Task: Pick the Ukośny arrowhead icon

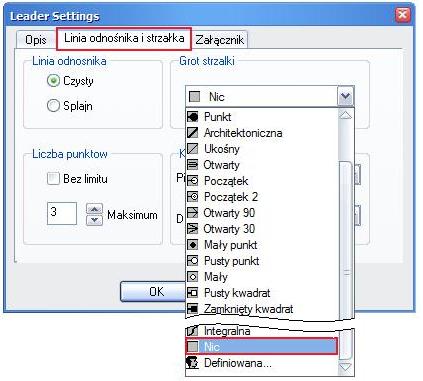Action: coord(193,149)
